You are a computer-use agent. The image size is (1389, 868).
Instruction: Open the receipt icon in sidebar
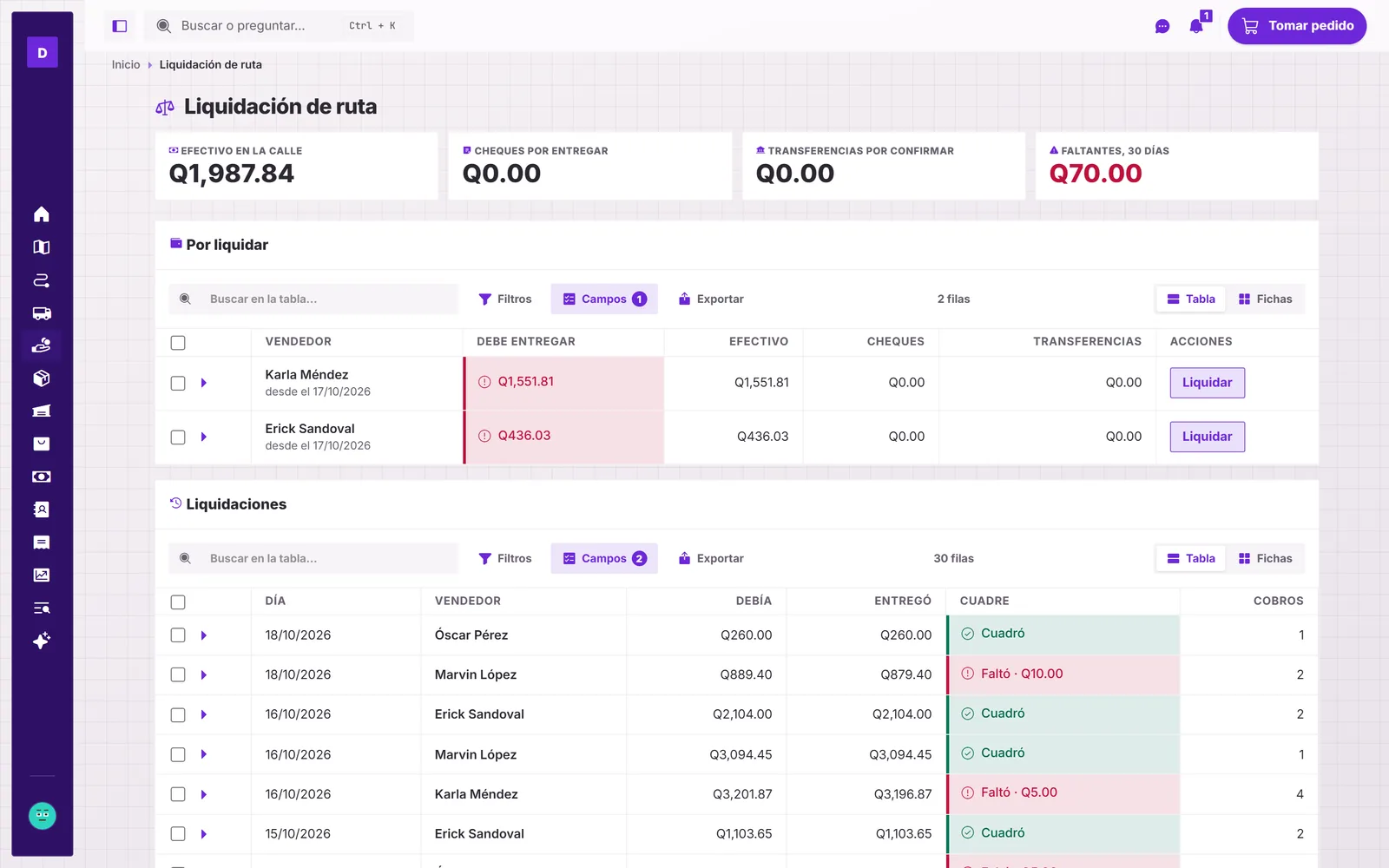tap(42, 542)
